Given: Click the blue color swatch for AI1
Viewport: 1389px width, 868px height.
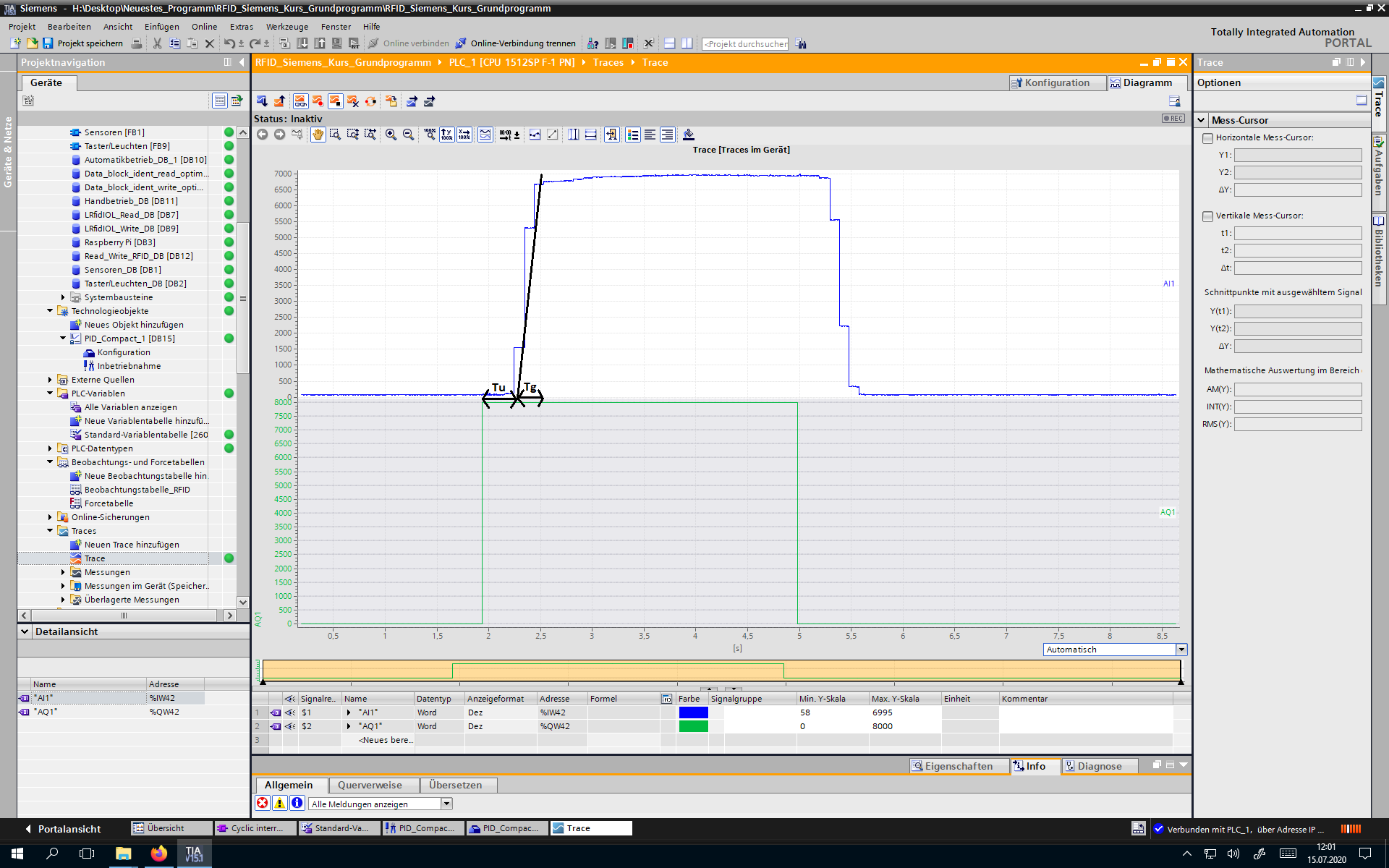Looking at the screenshot, I should tap(693, 712).
